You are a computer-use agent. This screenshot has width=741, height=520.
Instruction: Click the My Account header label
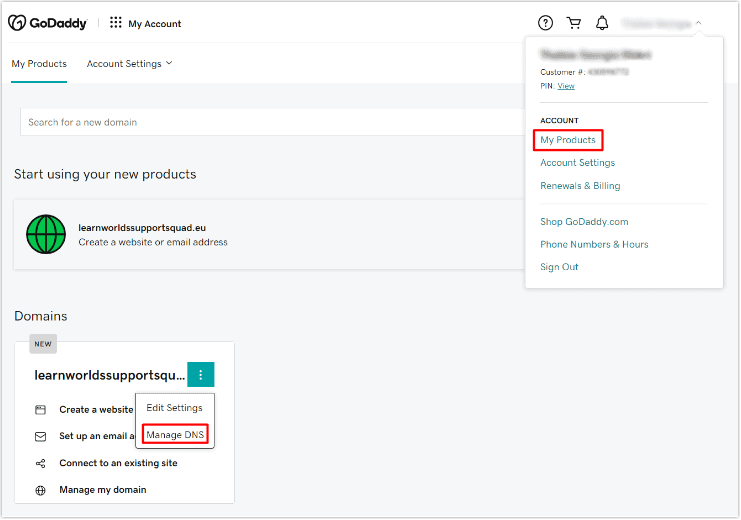155,24
